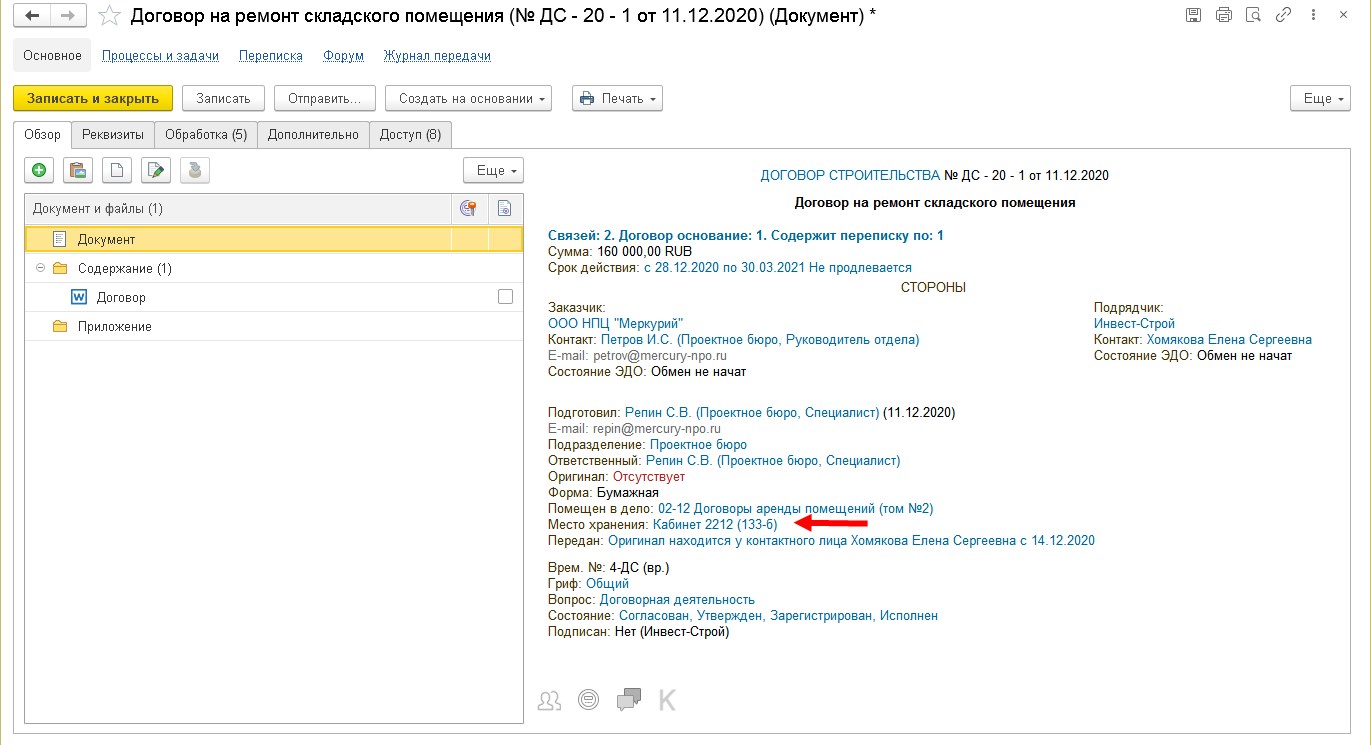This screenshot has height=745, width=1371.
Task: Open the top-right Еще menu
Action: coord(1320,98)
